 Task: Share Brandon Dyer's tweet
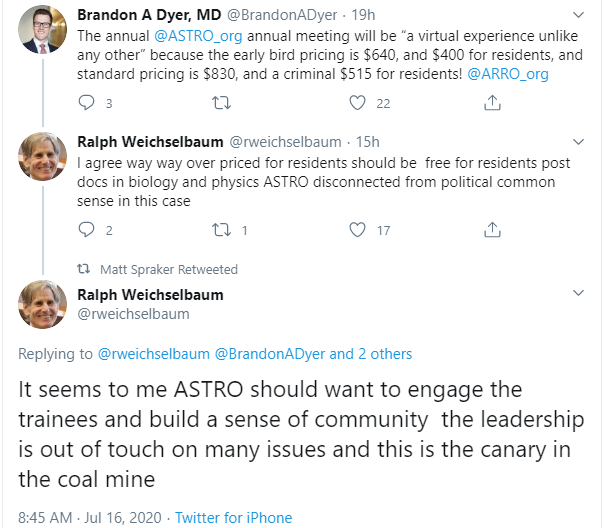pos(492,103)
